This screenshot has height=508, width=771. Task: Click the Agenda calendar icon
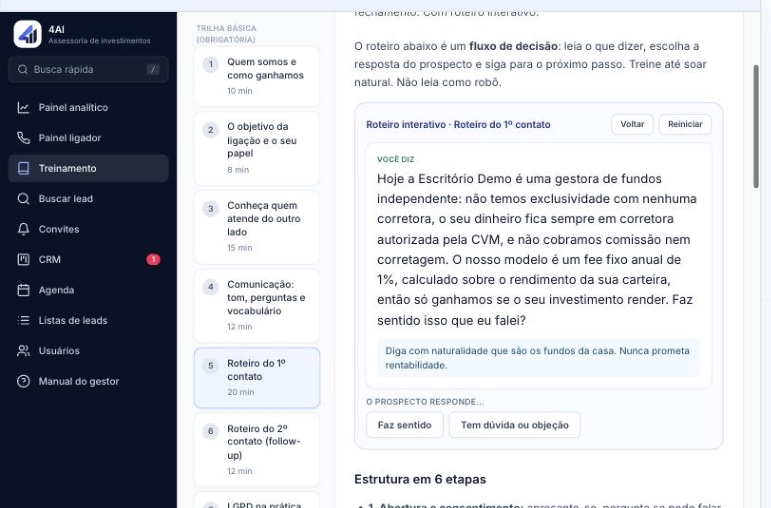(x=23, y=290)
